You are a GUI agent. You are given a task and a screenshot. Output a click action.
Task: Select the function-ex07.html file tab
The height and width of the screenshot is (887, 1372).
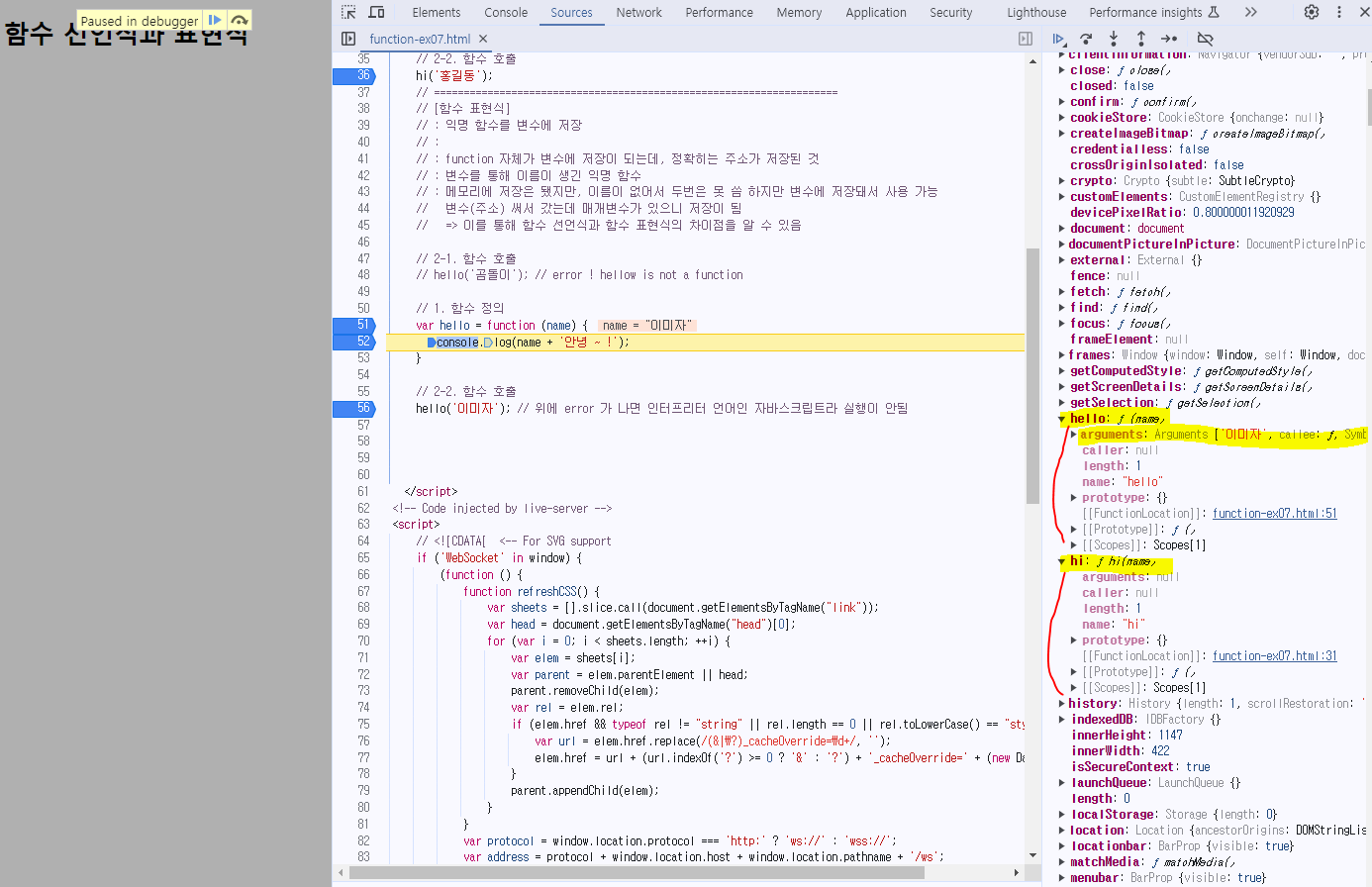click(420, 39)
